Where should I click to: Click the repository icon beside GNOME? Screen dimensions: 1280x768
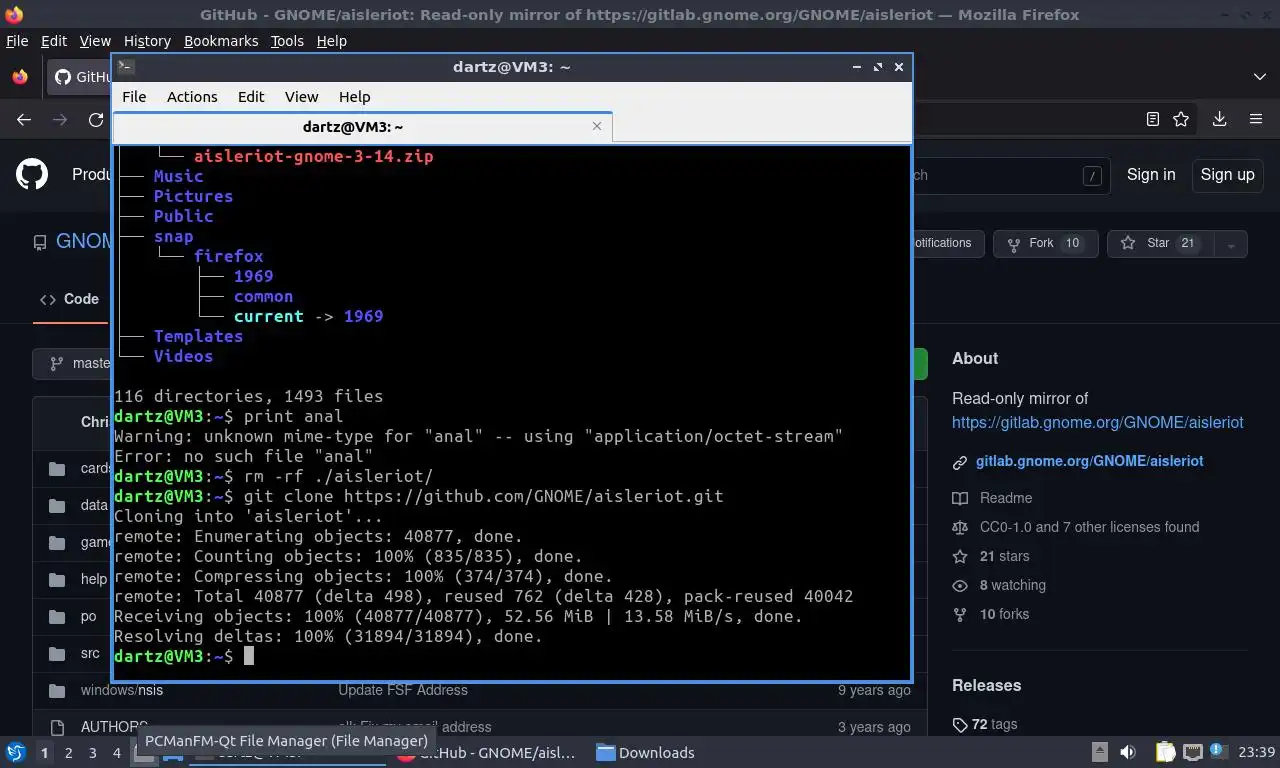coord(40,243)
